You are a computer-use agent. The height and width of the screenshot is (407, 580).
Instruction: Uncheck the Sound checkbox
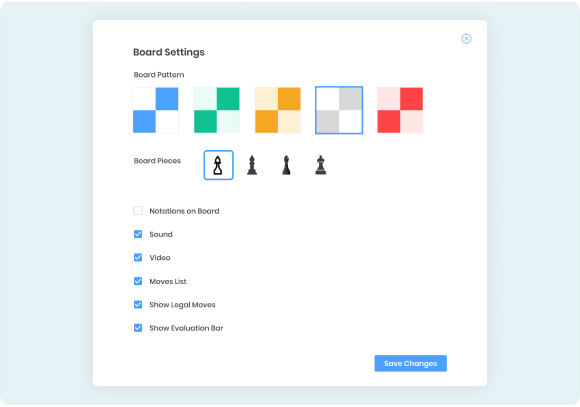coord(138,234)
